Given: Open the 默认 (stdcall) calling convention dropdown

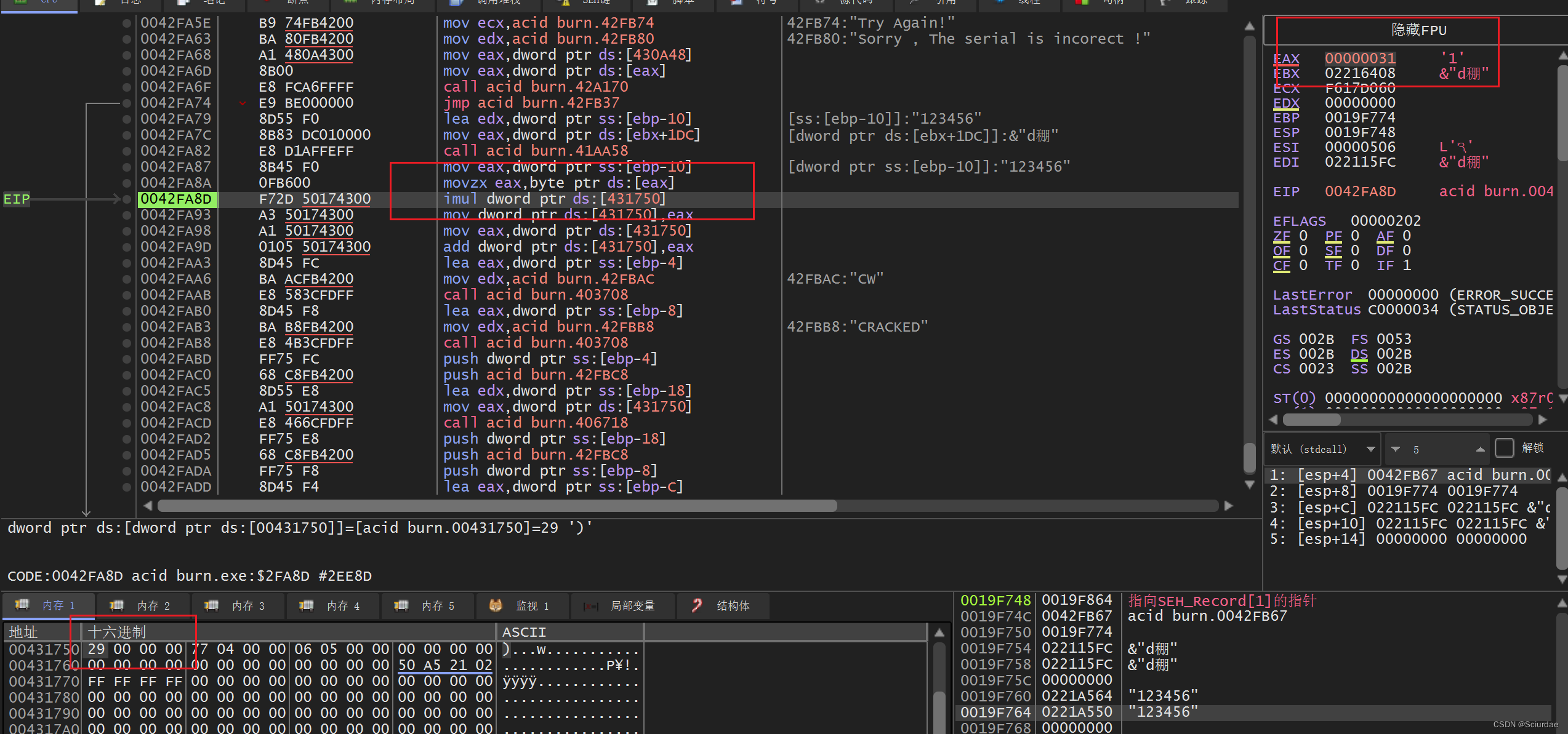Looking at the screenshot, I should coord(1322,449).
